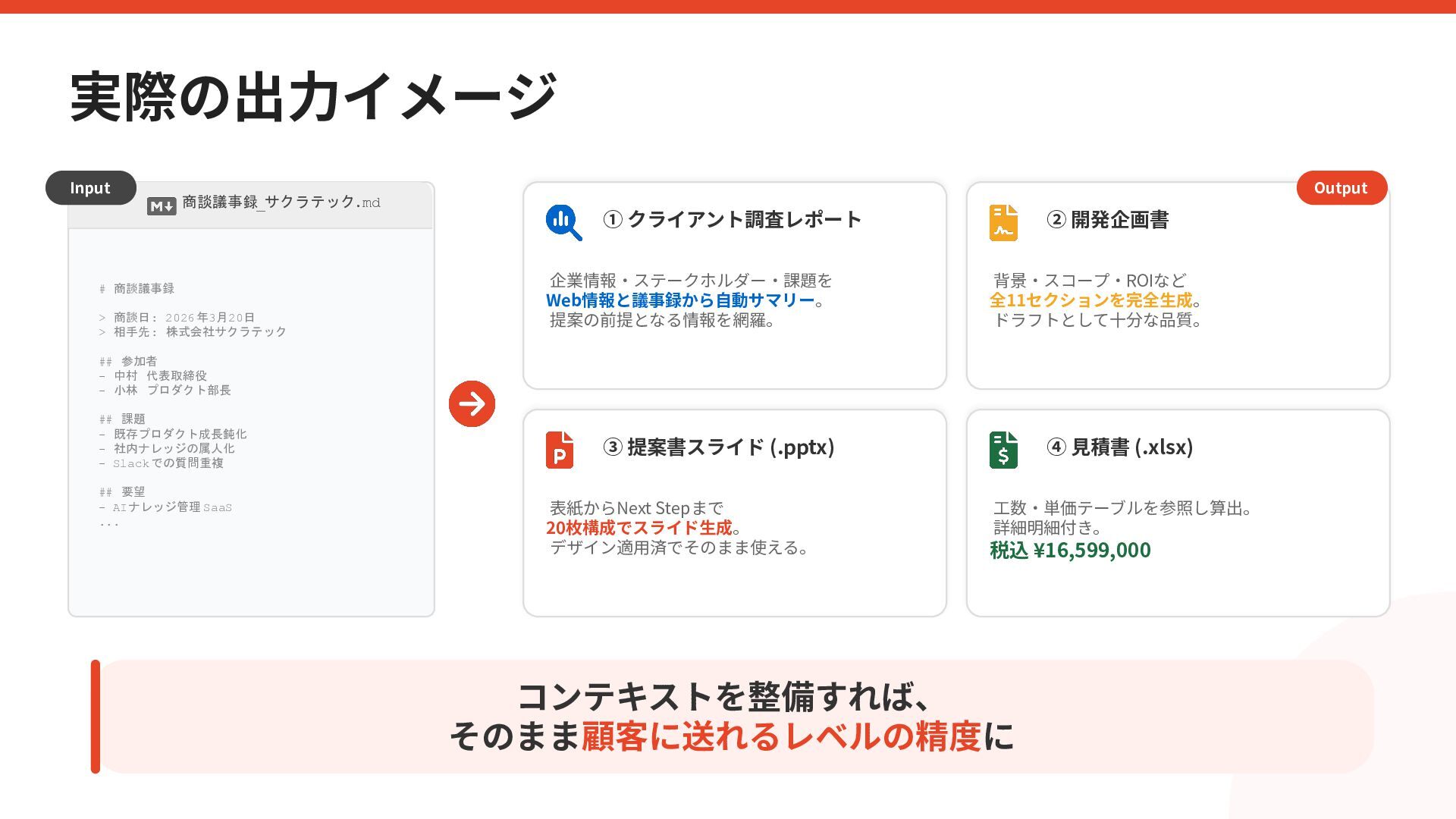Click the orange document chart icon
Image resolution: width=1456 pixels, height=819 pixels.
click(1003, 223)
